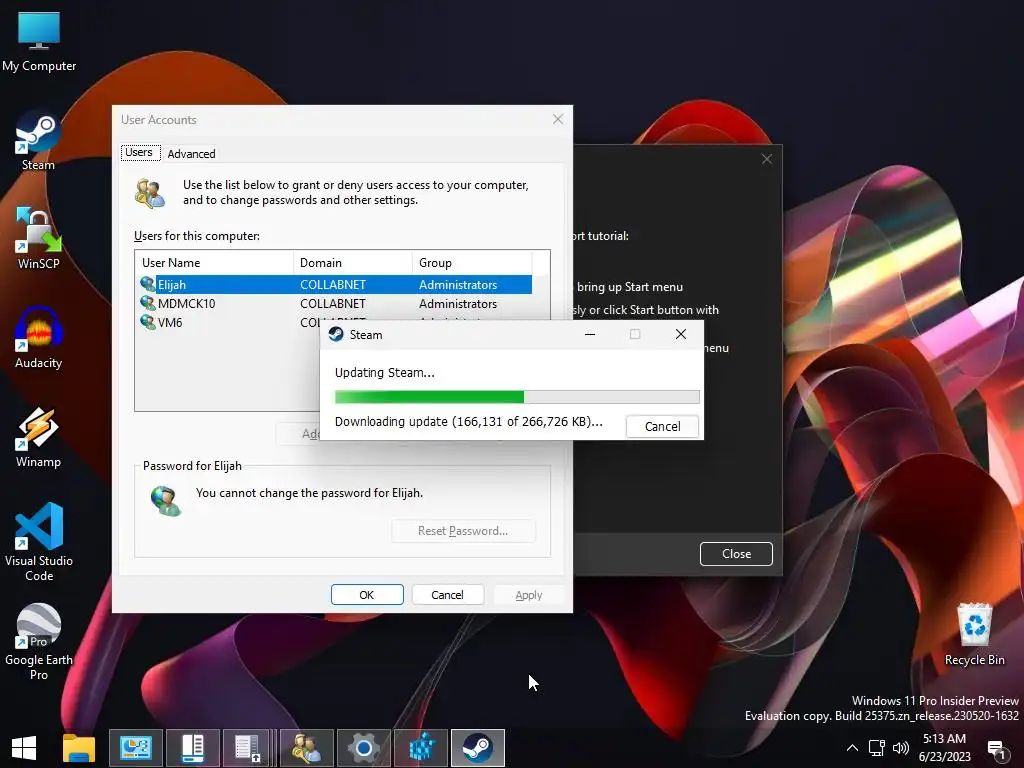
Task: Click Reset Password button
Action: (x=463, y=531)
